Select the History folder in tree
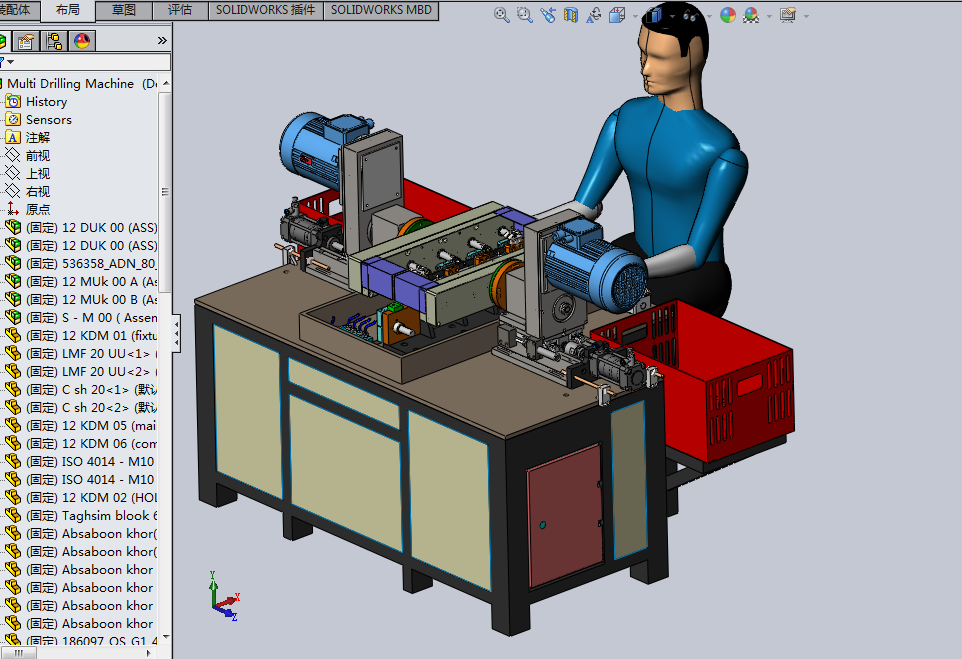This screenshot has height=659, width=962. click(x=46, y=102)
